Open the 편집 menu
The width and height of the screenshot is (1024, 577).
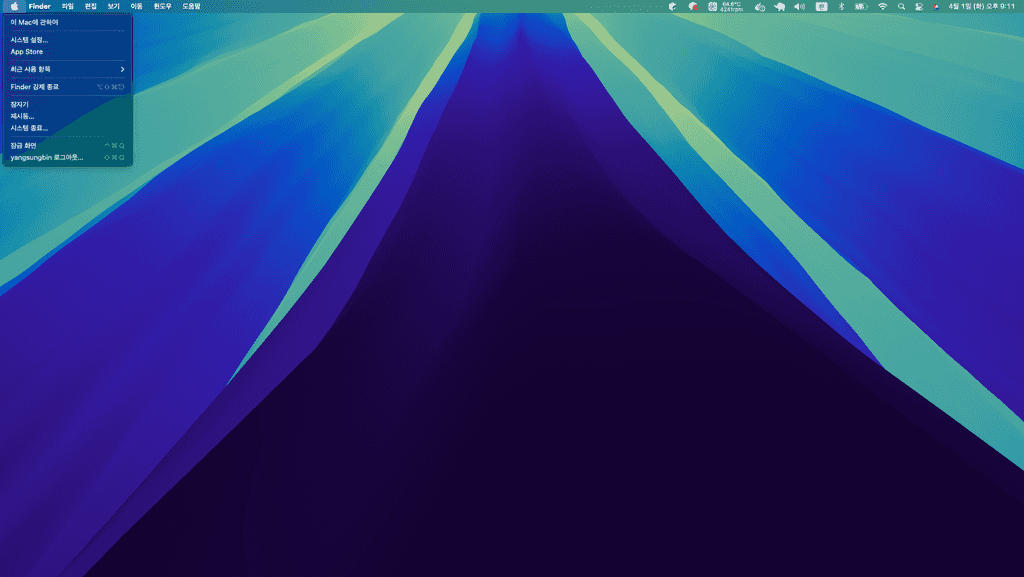(91, 7)
